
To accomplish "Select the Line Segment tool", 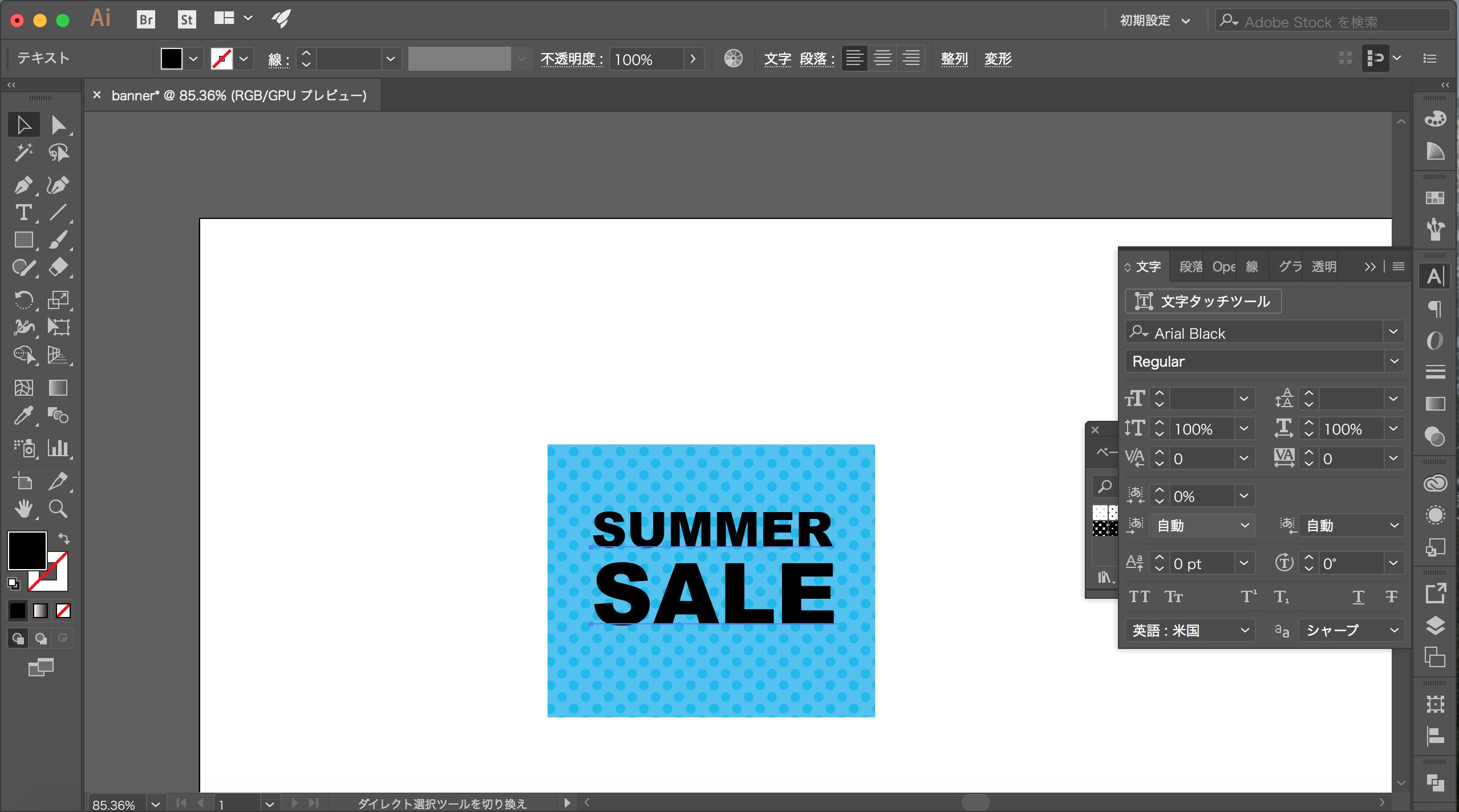I will (58, 213).
